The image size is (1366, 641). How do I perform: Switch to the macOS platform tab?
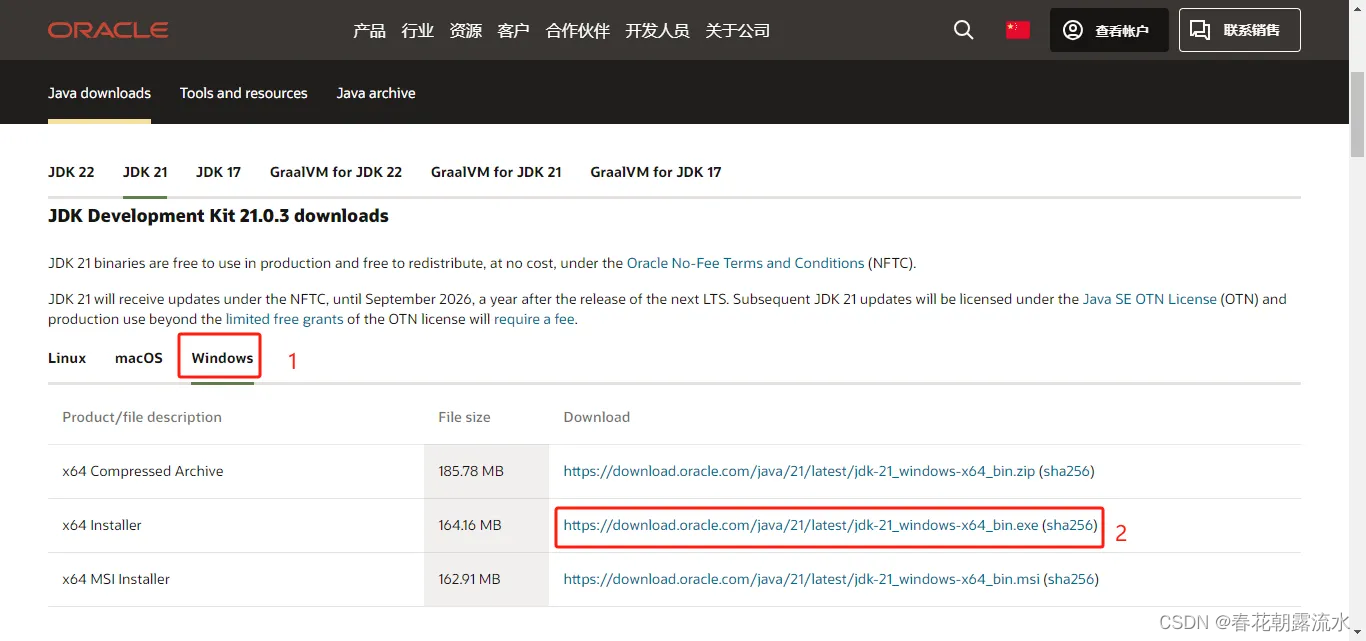click(139, 358)
